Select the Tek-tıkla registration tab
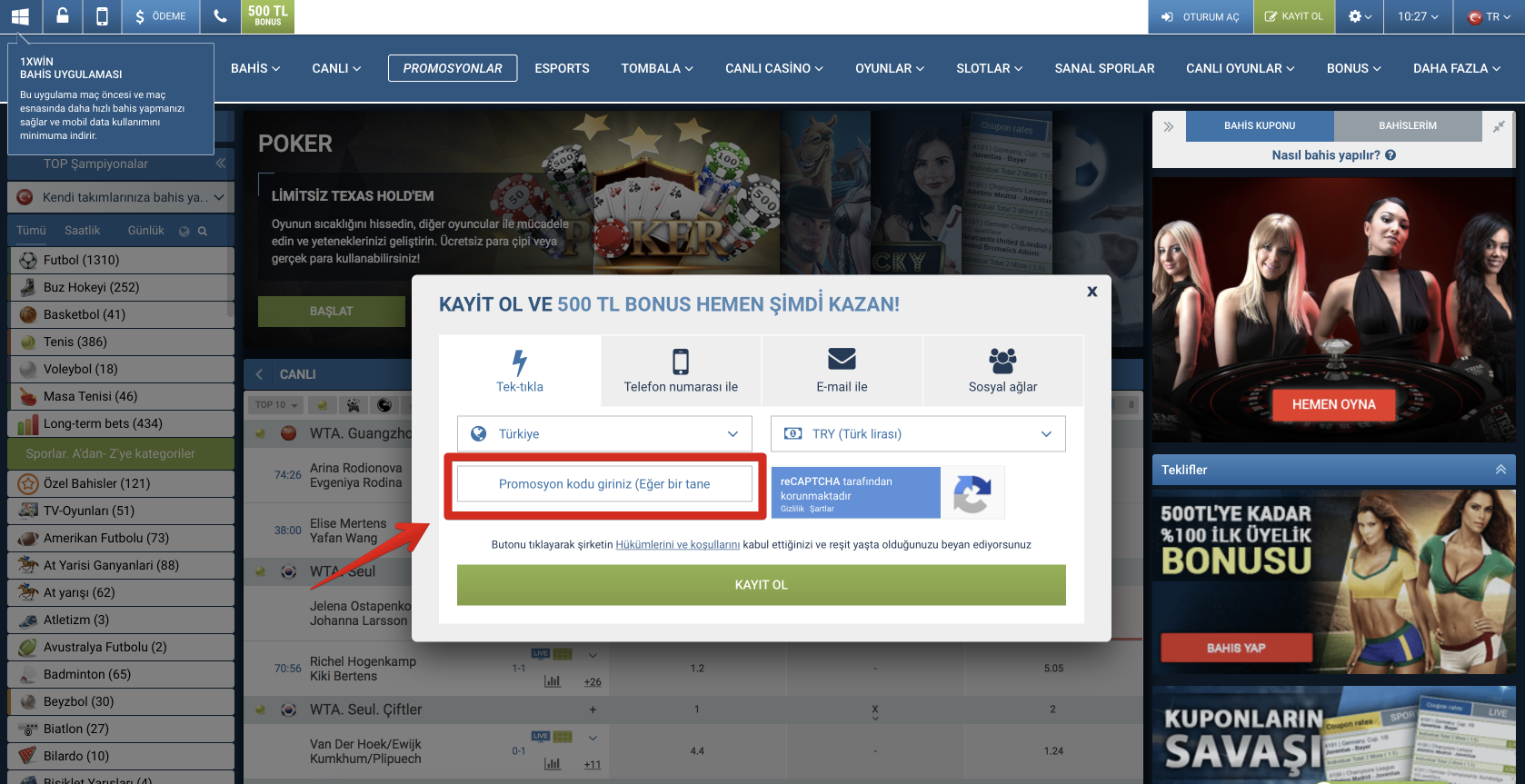 click(520, 371)
